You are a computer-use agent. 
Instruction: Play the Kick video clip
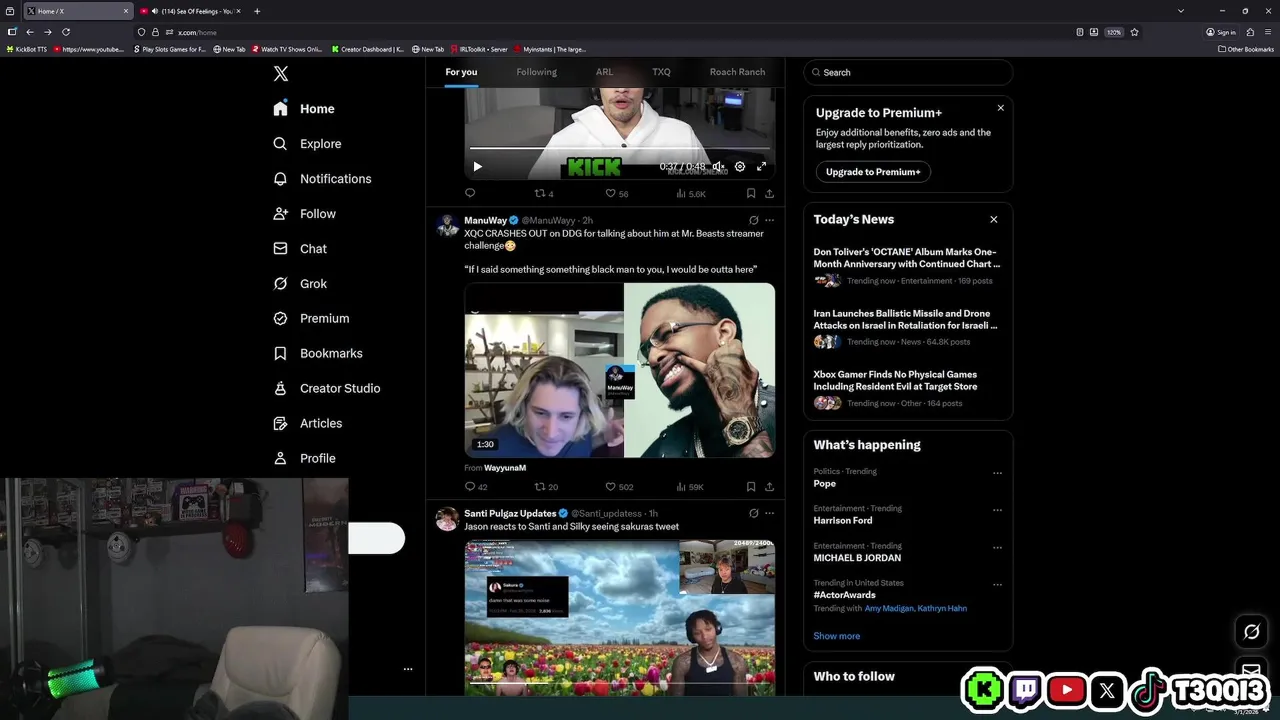point(477,167)
